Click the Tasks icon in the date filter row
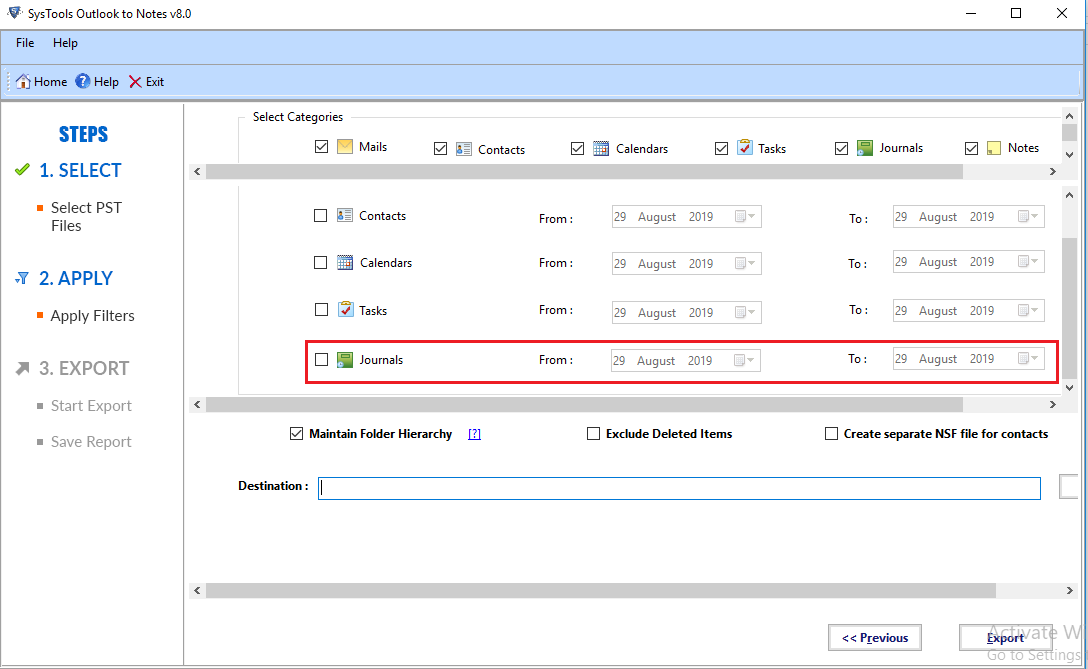 (x=346, y=309)
